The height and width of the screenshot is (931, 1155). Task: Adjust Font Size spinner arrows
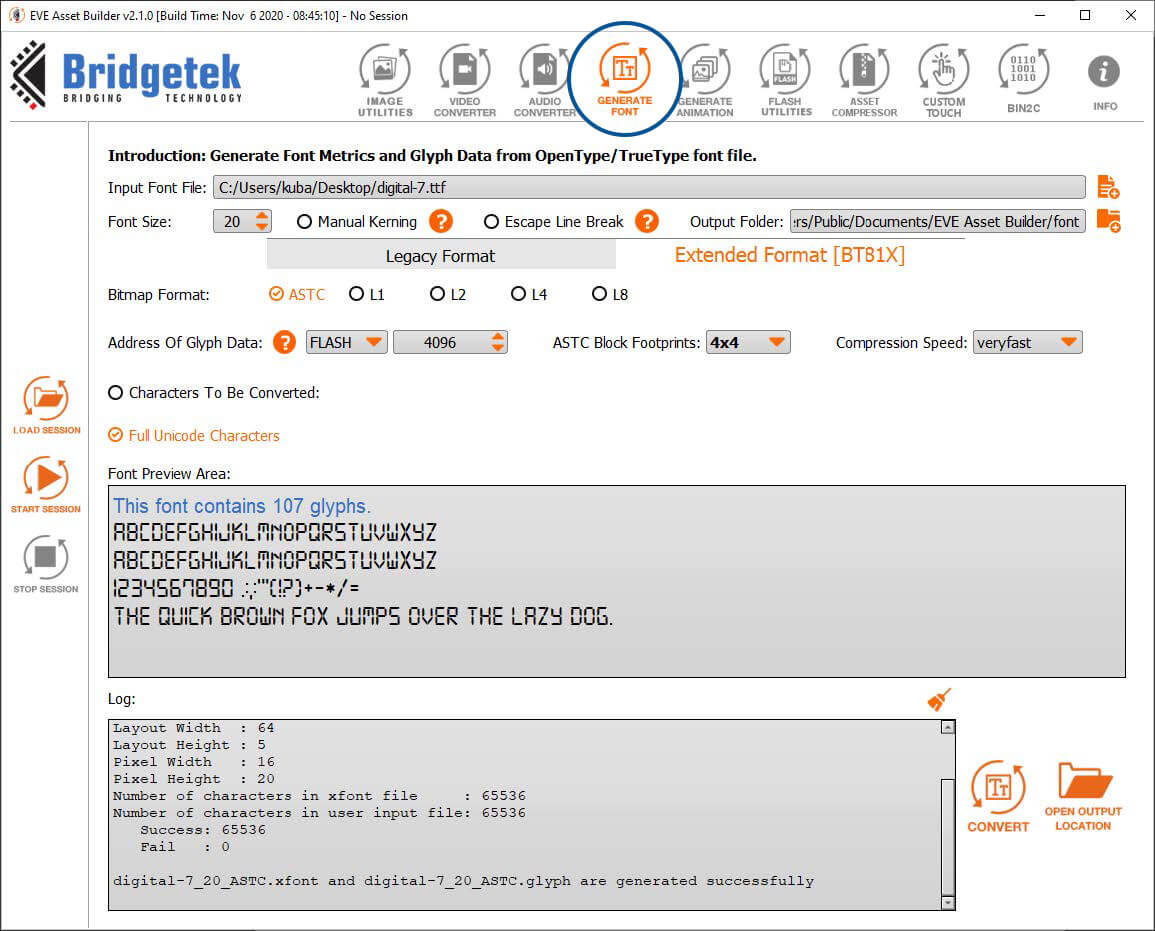(x=262, y=221)
